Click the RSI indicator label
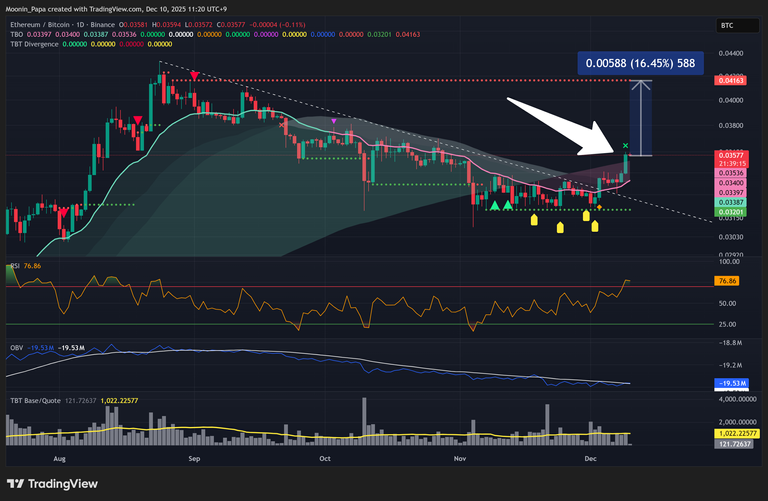Viewport: 768px width, 501px height. [x=15, y=266]
